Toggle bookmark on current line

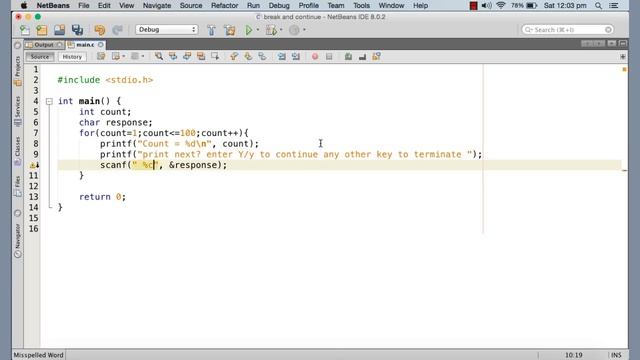pos(262,56)
